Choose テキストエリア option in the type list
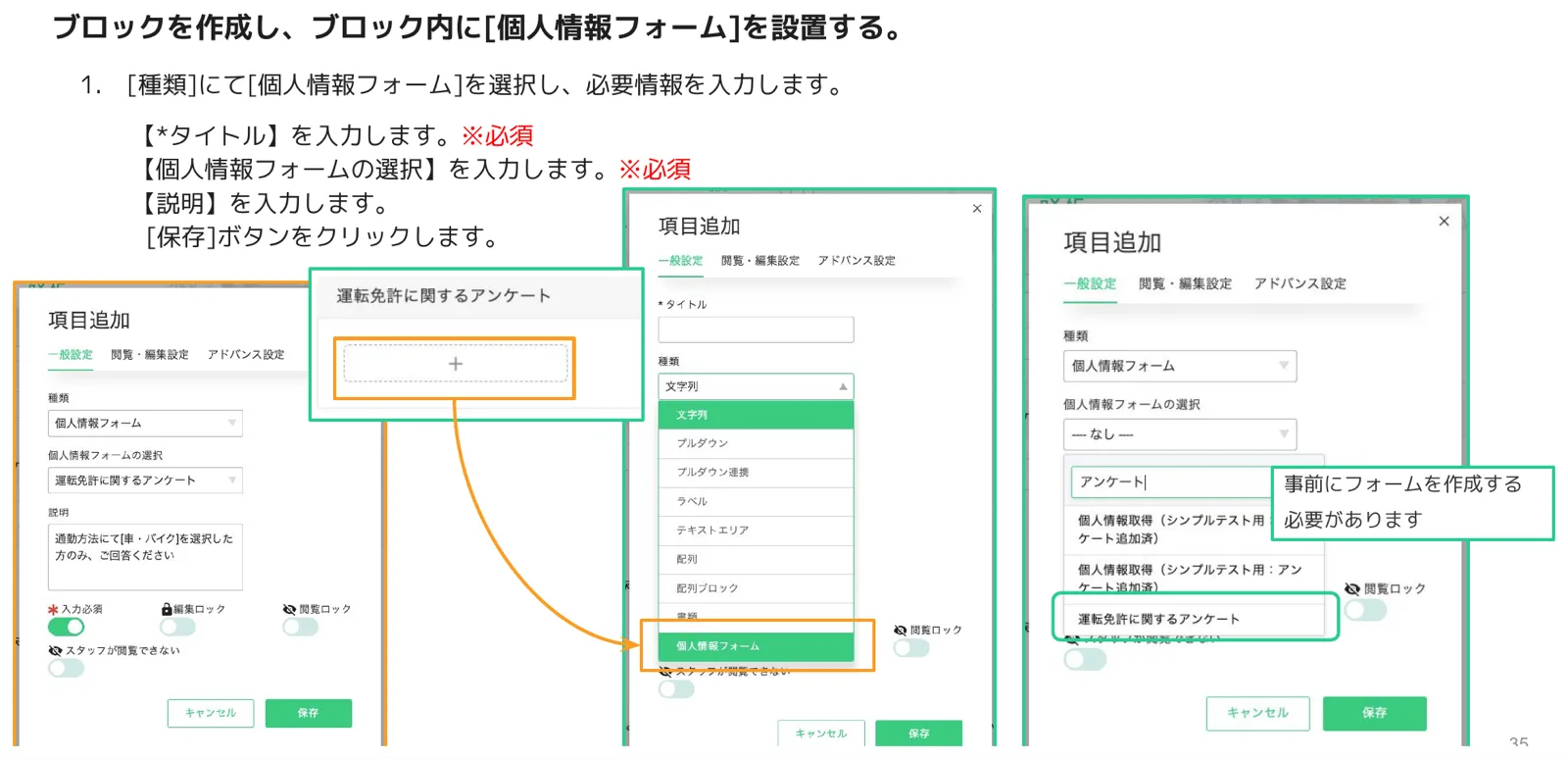 click(x=756, y=531)
